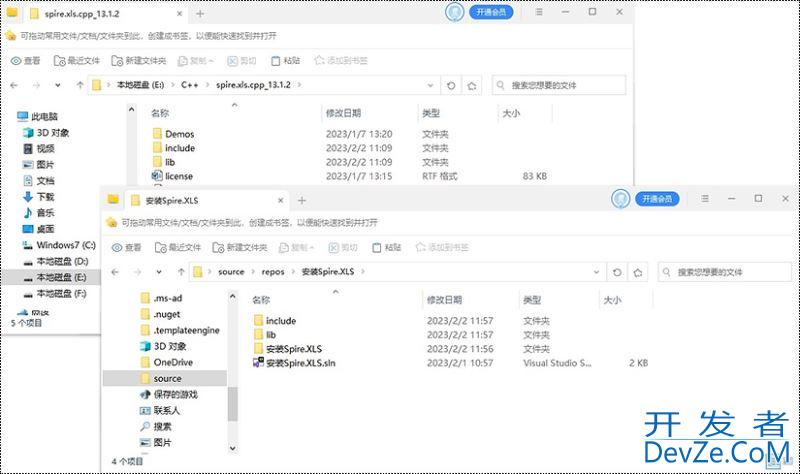Select 此电脑 in back window sidebar
This screenshot has height=474, width=800.
[x=38, y=116]
